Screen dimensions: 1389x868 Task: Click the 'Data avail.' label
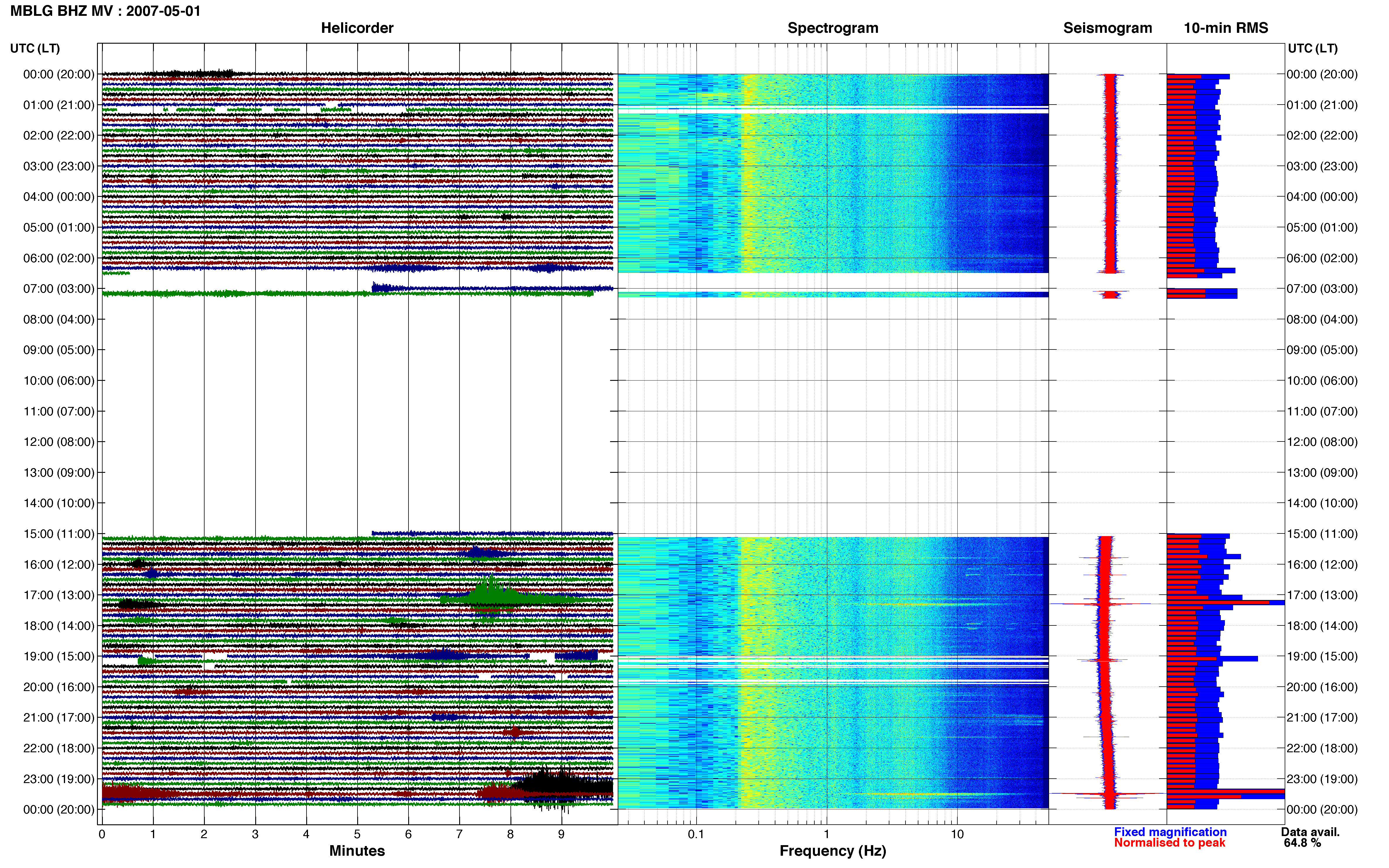pos(1310,832)
